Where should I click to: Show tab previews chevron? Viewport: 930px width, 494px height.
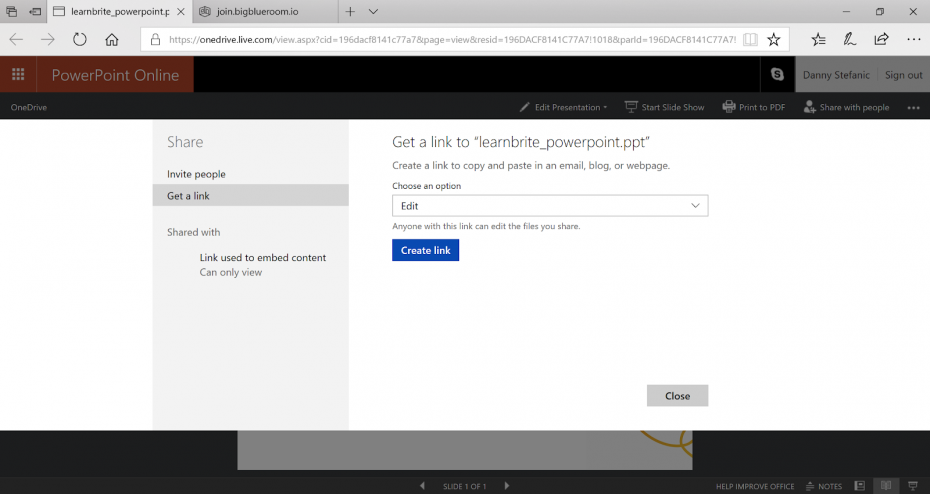coord(373,11)
